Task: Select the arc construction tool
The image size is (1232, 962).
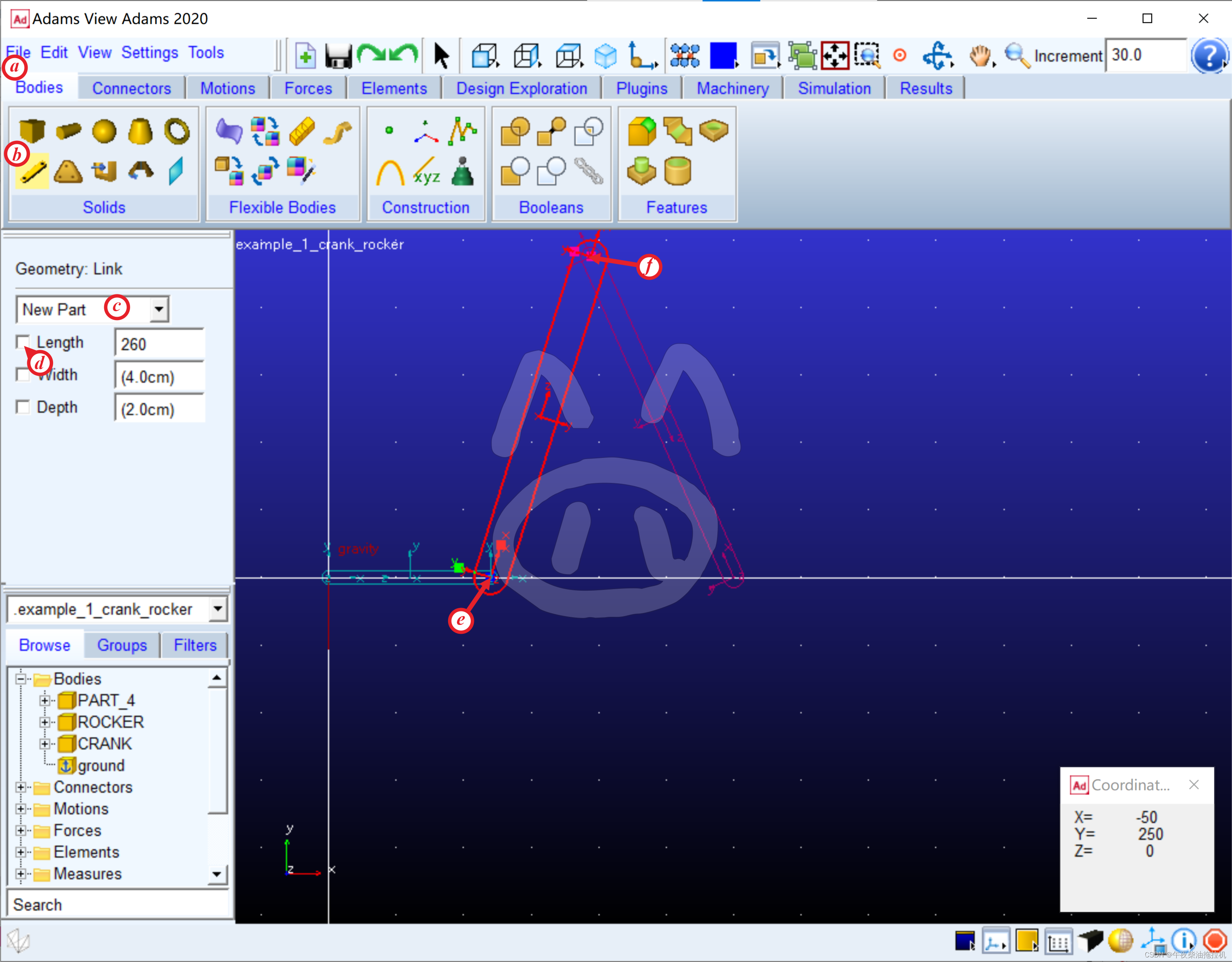Action: pyautogui.click(x=390, y=172)
